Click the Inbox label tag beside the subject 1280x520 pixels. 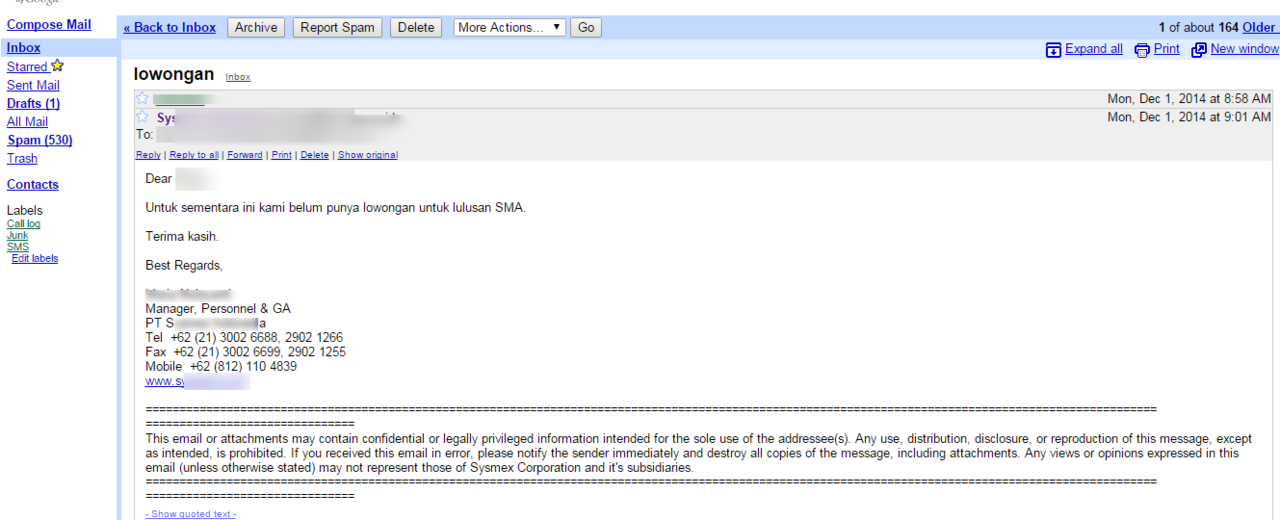coord(238,77)
